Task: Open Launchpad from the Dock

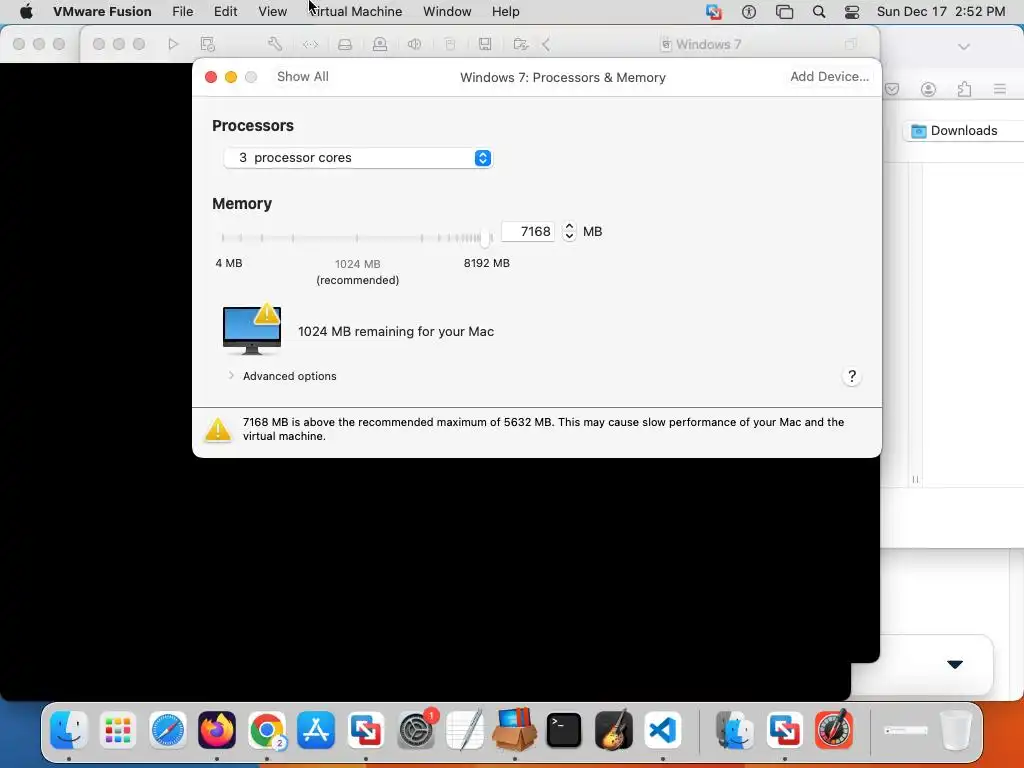Action: [118, 729]
